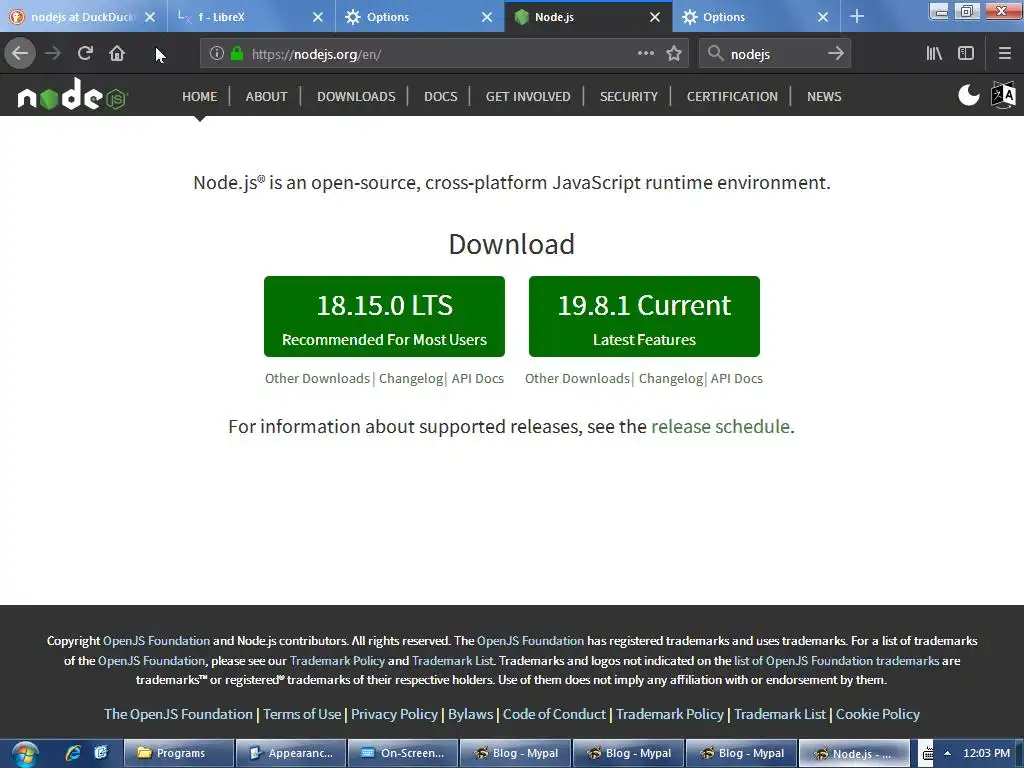Switch to Appearance taskbar window

tap(291, 754)
